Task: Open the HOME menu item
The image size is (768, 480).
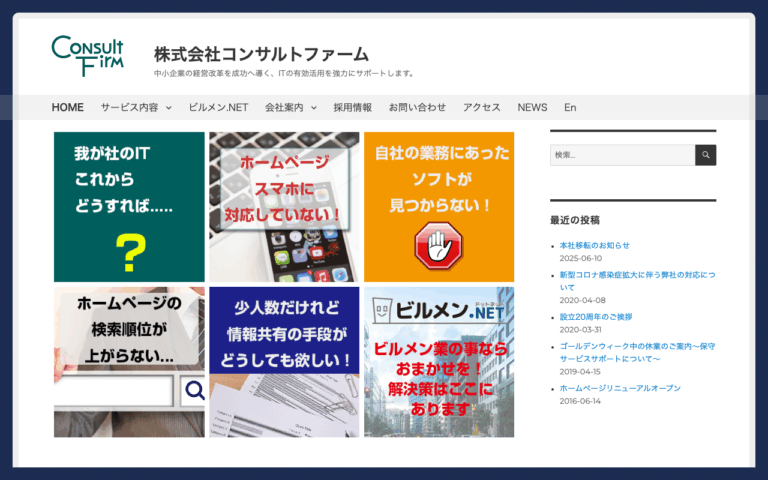Action: click(68, 107)
